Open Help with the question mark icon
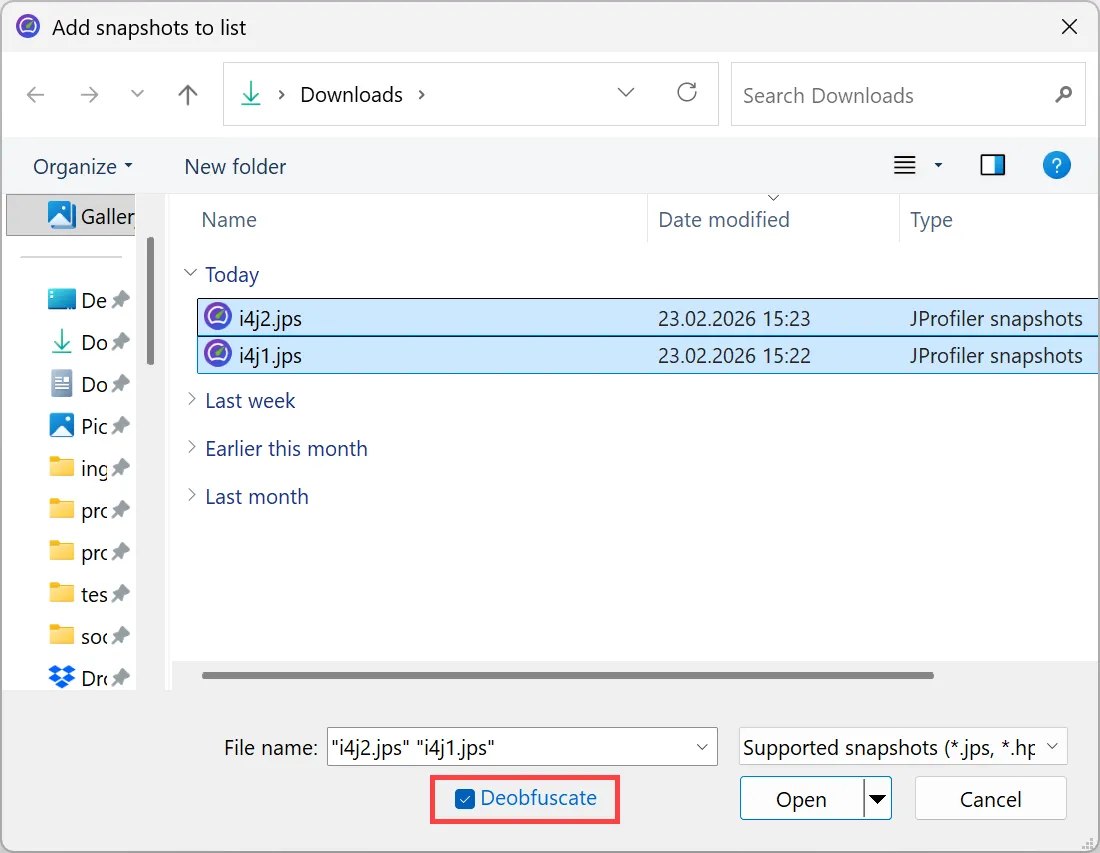The image size is (1100, 853). coord(1057,164)
